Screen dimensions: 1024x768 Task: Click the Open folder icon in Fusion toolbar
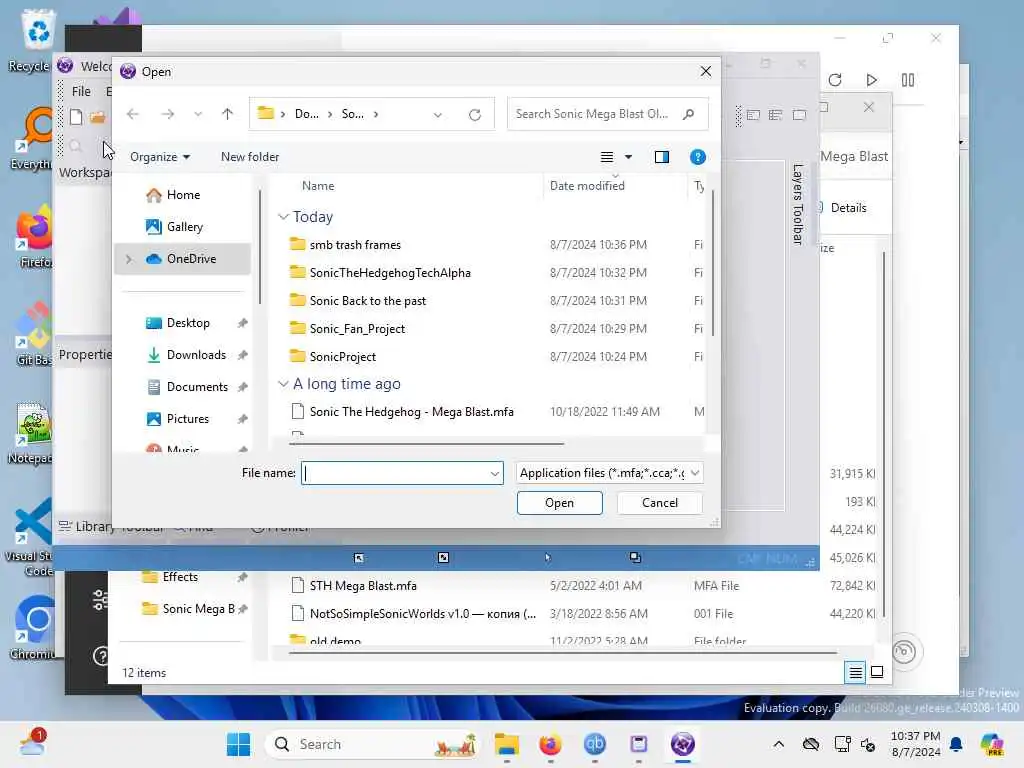coord(98,117)
